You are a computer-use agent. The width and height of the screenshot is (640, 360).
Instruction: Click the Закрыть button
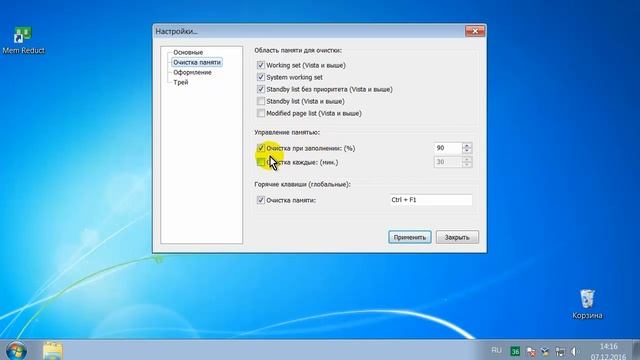(x=457, y=237)
